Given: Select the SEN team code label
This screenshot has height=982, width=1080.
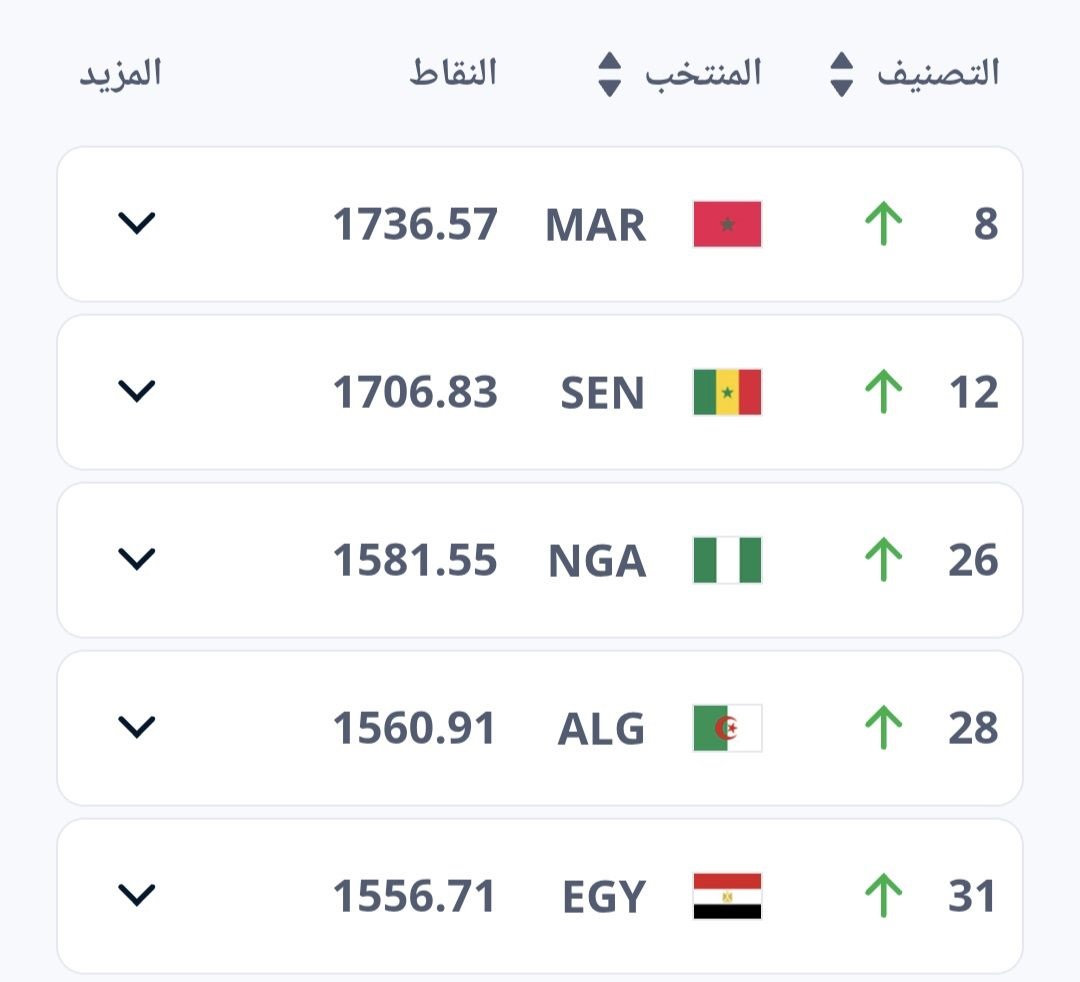Looking at the screenshot, I should [602, 393].
